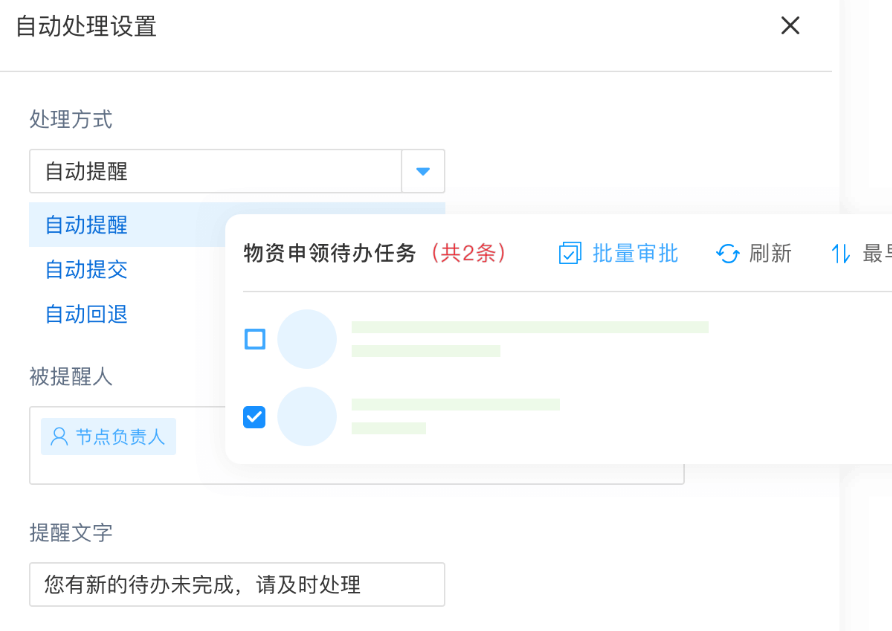This screenshot has width=892, height=631.
Task: Uncheck the second task's checked checkbox
Action: [x=255, y=416]
